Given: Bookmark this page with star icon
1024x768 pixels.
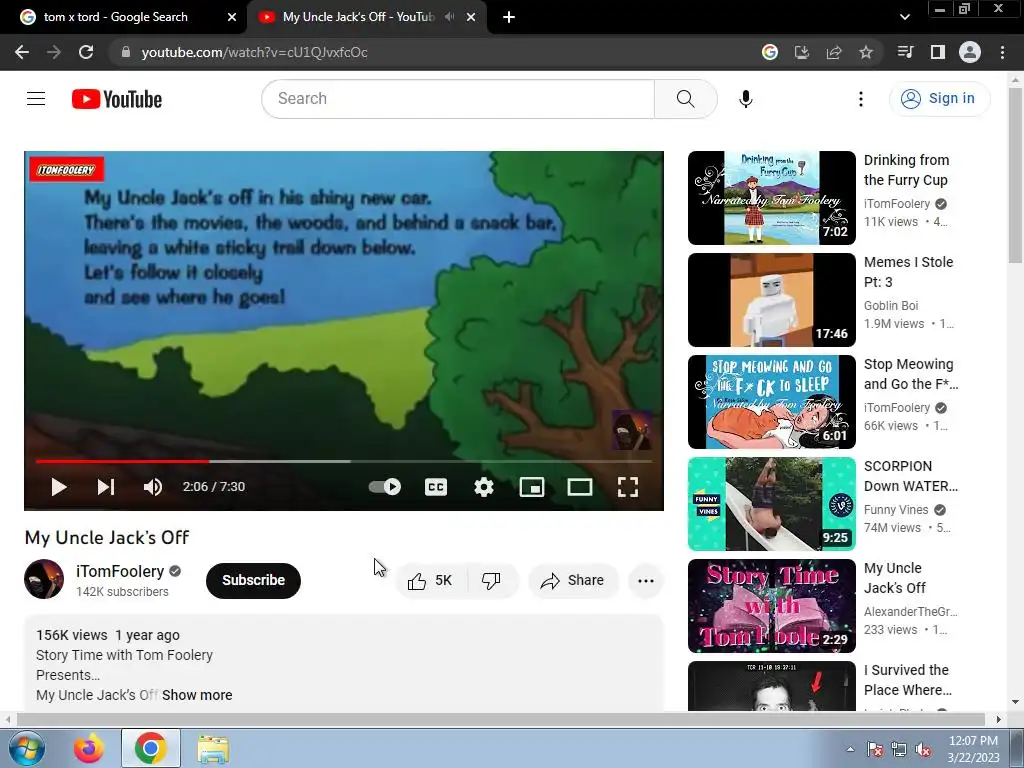Looking at the screenshot, I should coord(866,52).
